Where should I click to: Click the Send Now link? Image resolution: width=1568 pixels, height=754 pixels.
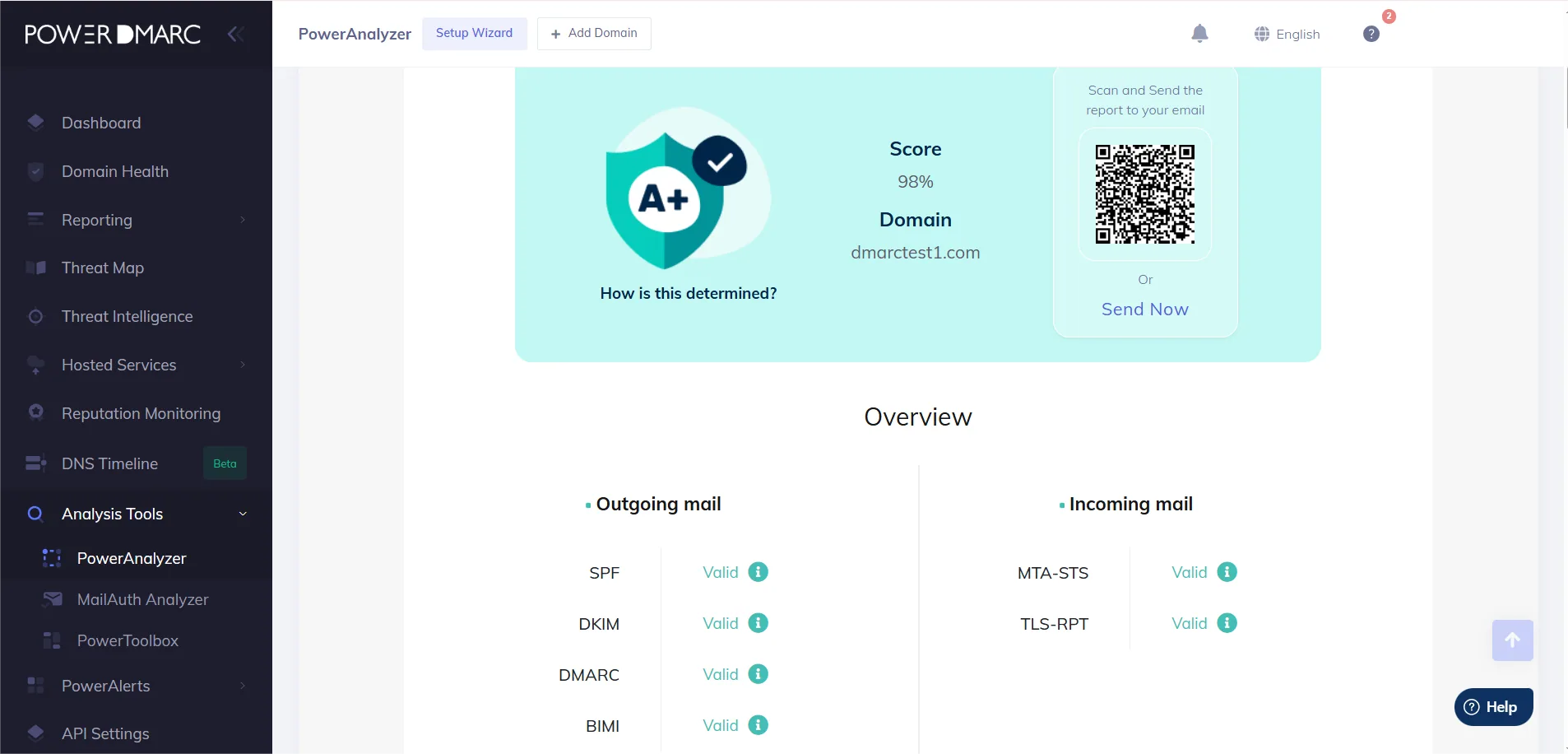[x=1145, y=310]
